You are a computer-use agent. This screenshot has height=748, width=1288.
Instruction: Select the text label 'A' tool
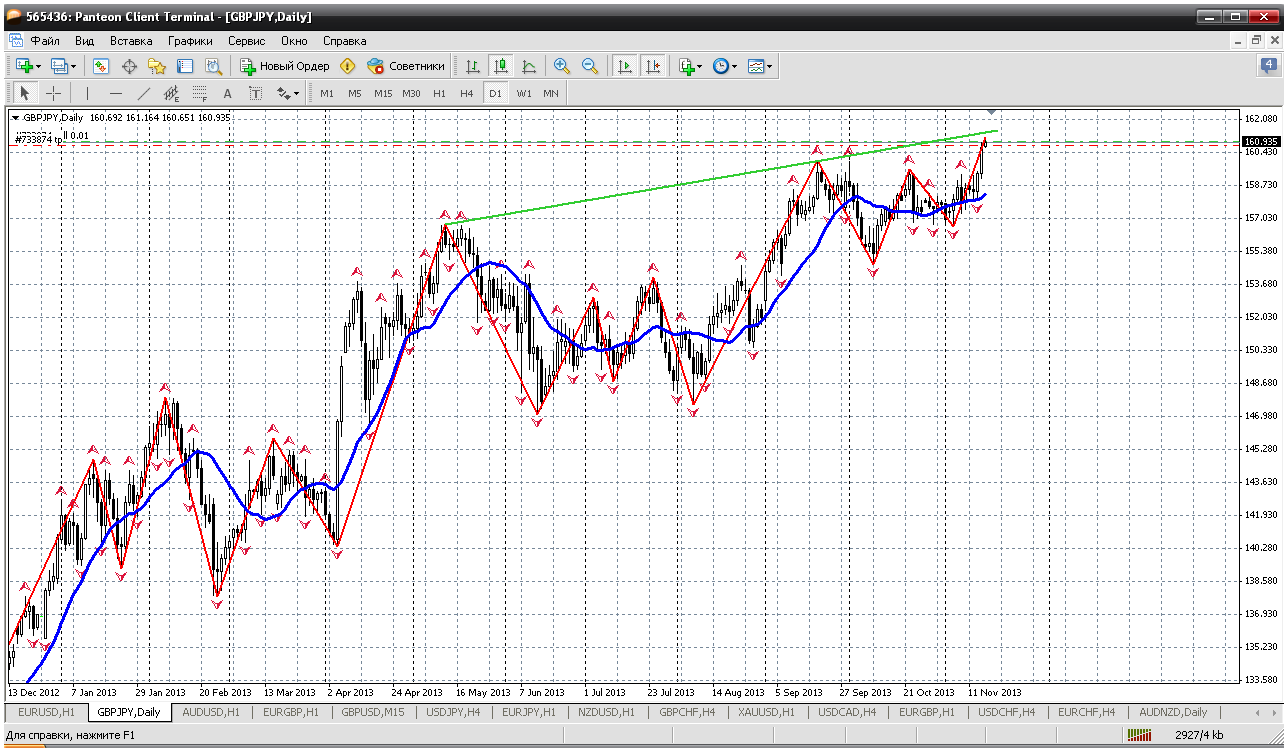pos(227,93)
